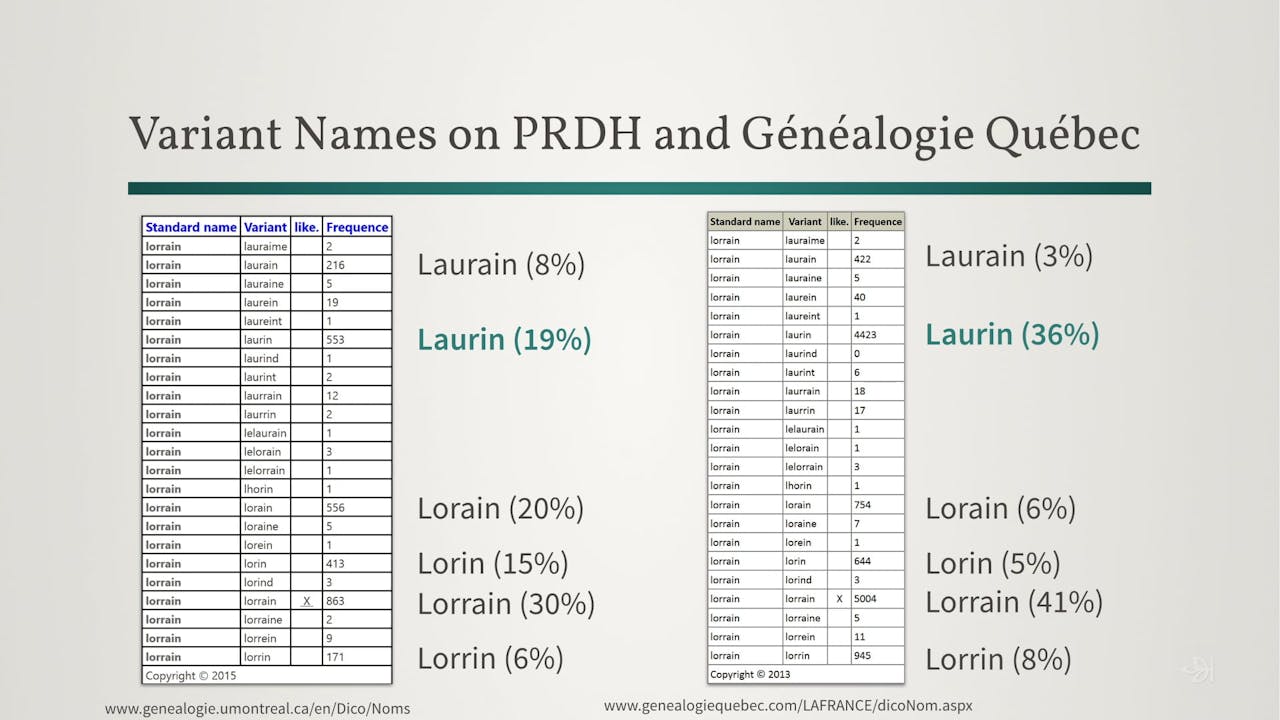The height and width of the screenshot is (720, 1280).
Task: Click the 'Variant' column header of right table
Action: (803, 221)
